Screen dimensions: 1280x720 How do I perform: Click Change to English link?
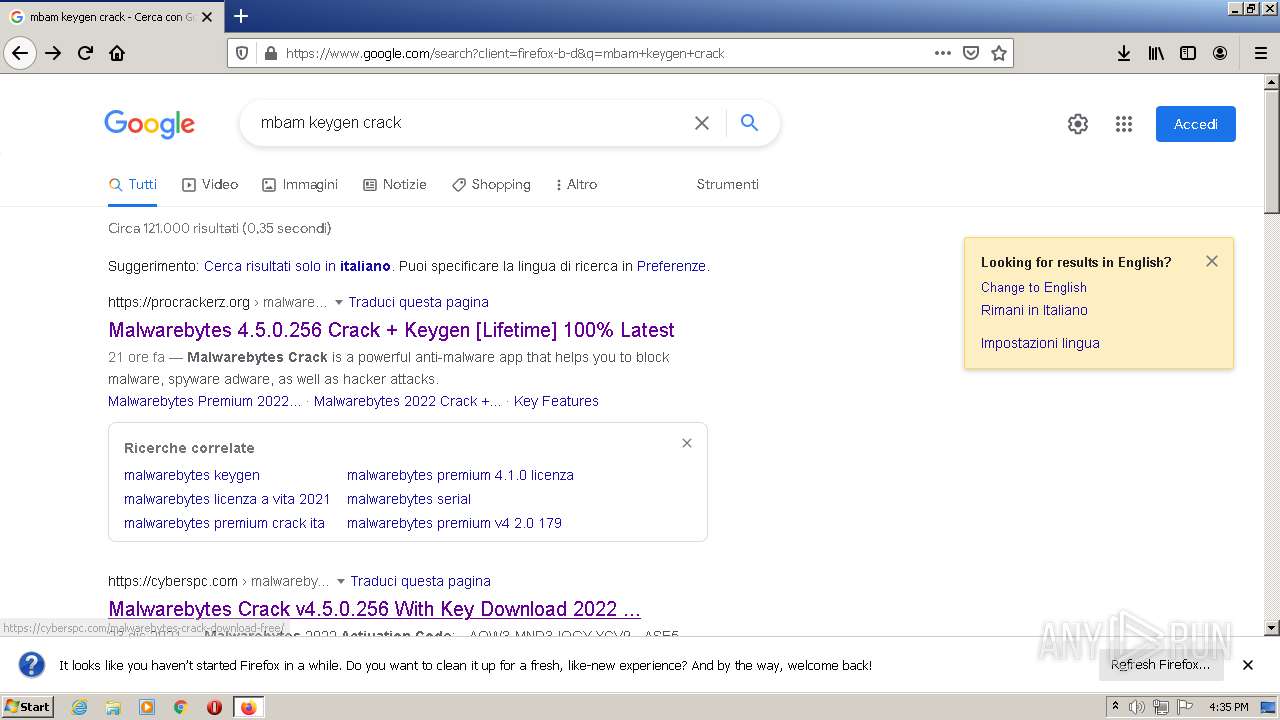(1033, 287)
